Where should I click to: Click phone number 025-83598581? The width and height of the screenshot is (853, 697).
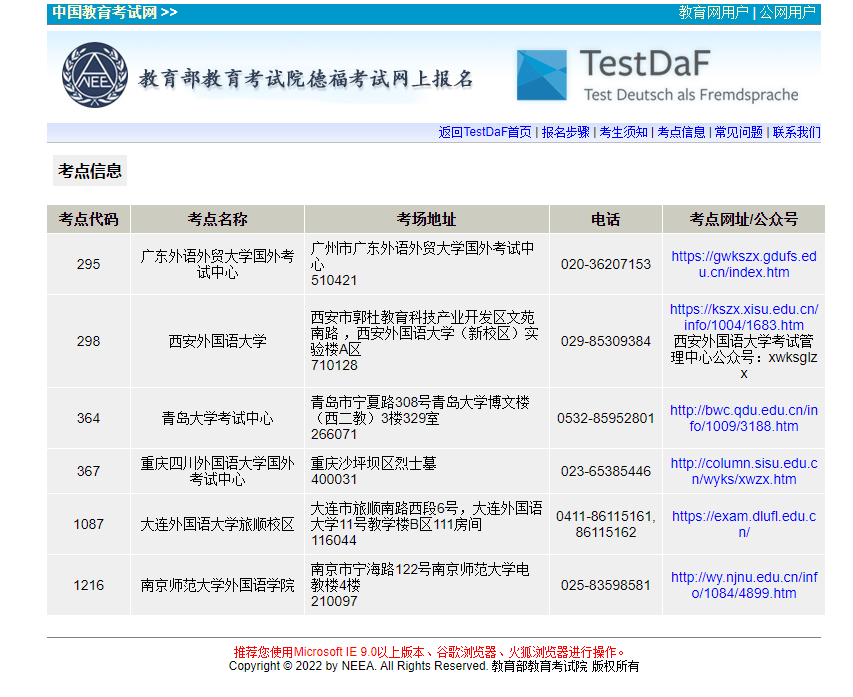[x=606, y=585]
